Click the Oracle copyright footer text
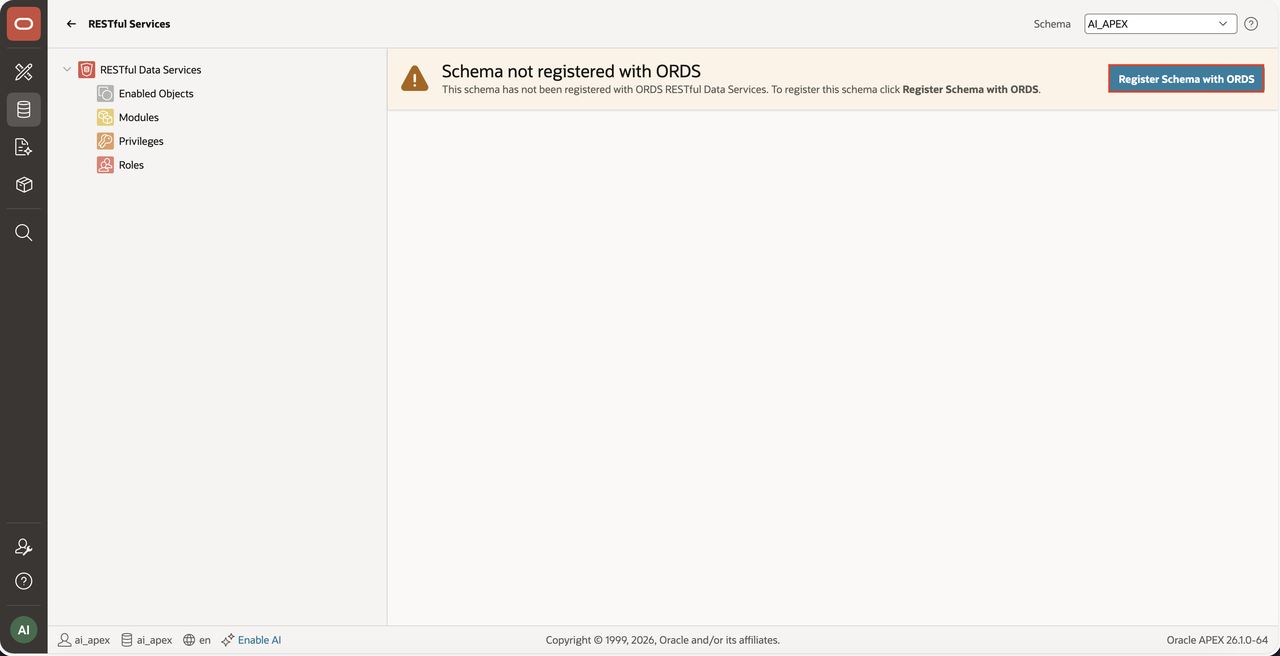This screenshot has height=656, width=1280. (x=663, y=640)
